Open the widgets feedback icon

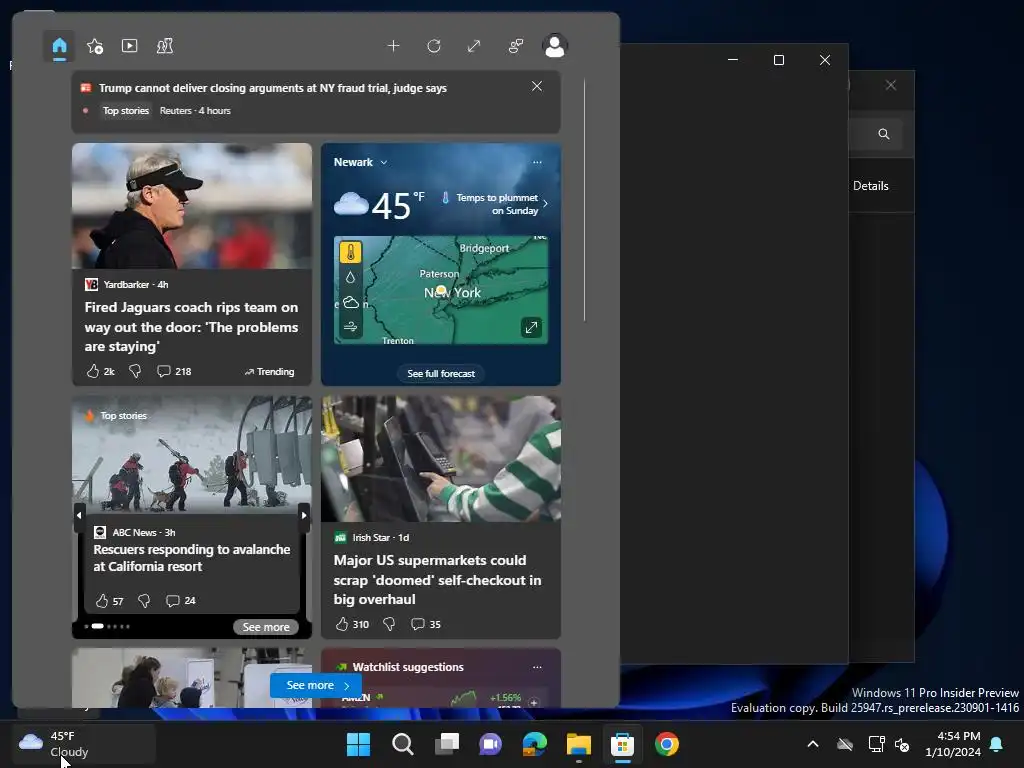[516, 46]
